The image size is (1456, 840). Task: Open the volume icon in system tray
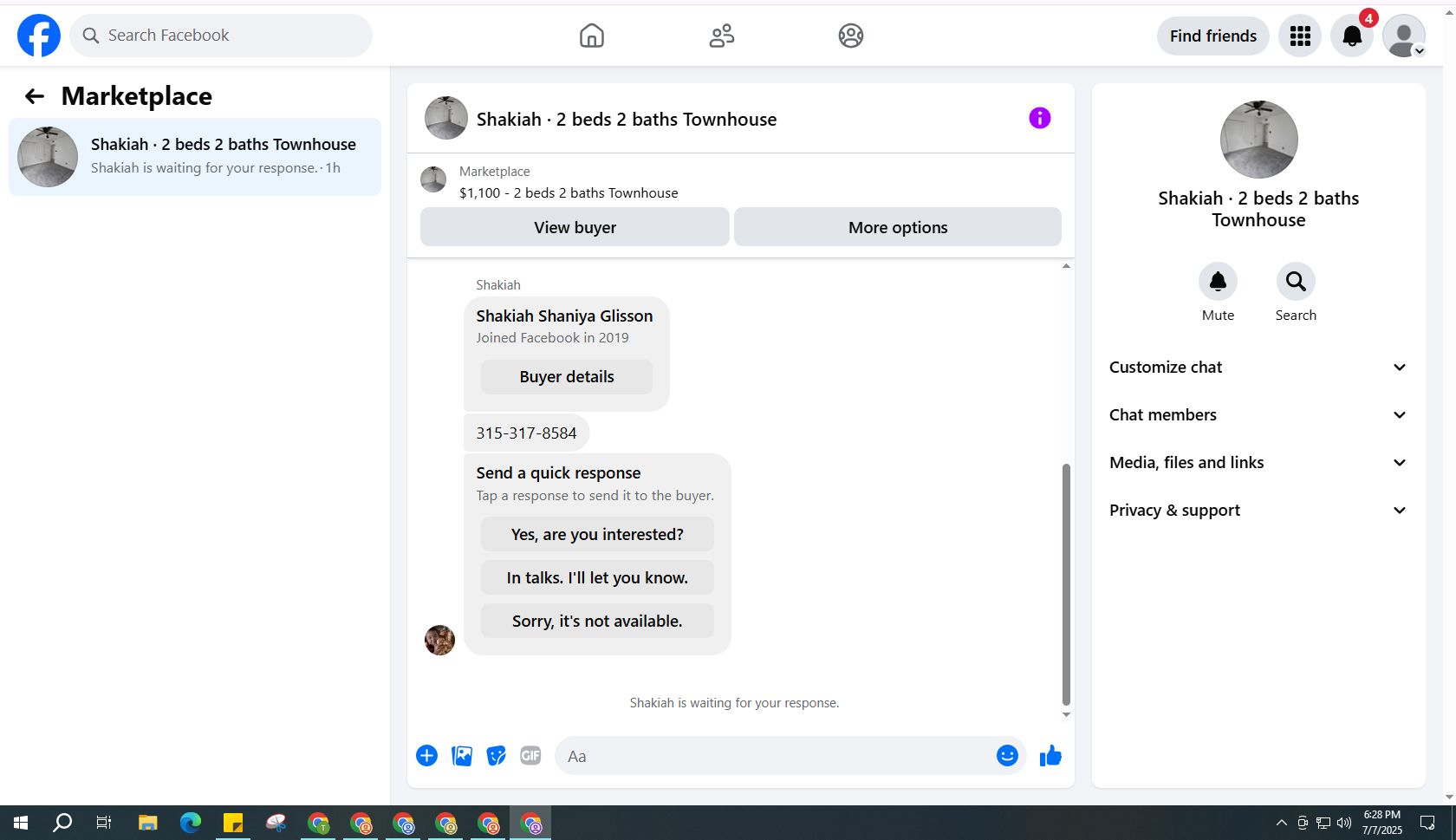pyautogui.click(x=1344, y=823)
